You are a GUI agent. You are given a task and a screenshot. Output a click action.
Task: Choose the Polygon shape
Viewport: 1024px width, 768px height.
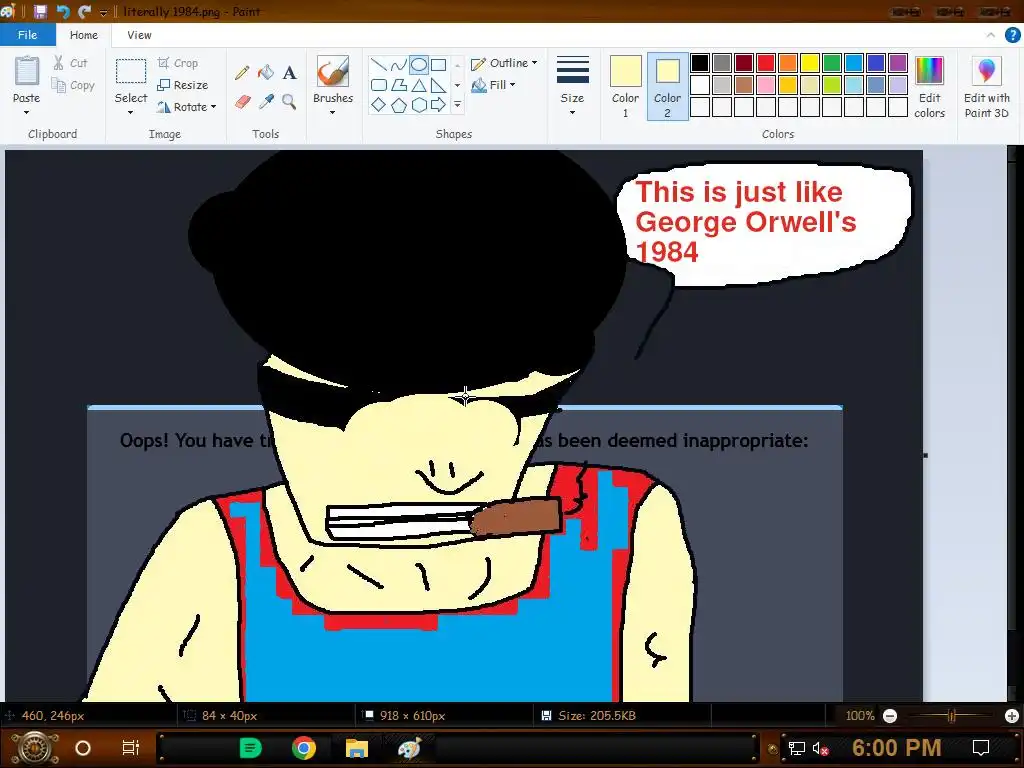398,85
